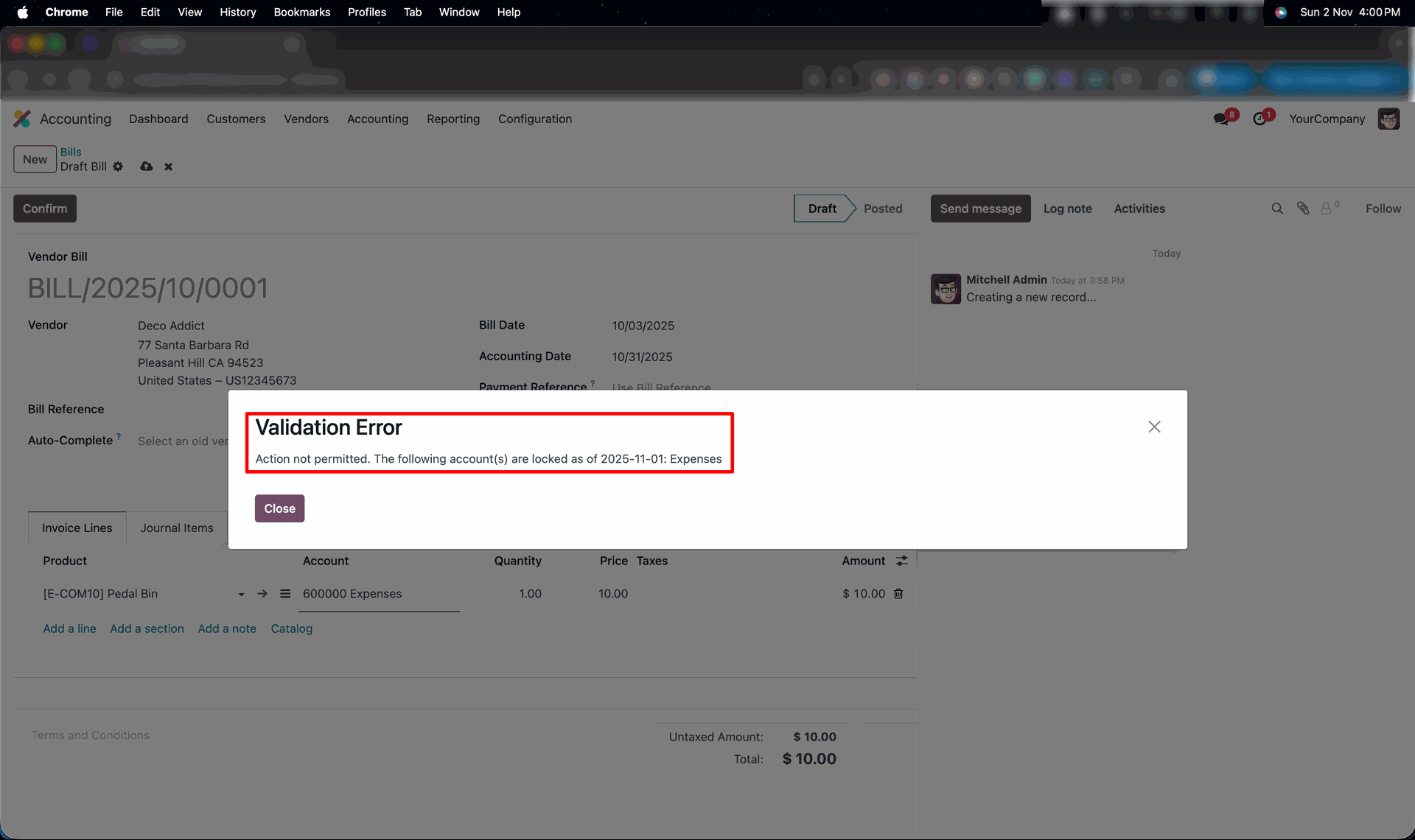This screenshot has height=840, width=1415.
Task: Open the Vendors menu
Action: point(306,119)
